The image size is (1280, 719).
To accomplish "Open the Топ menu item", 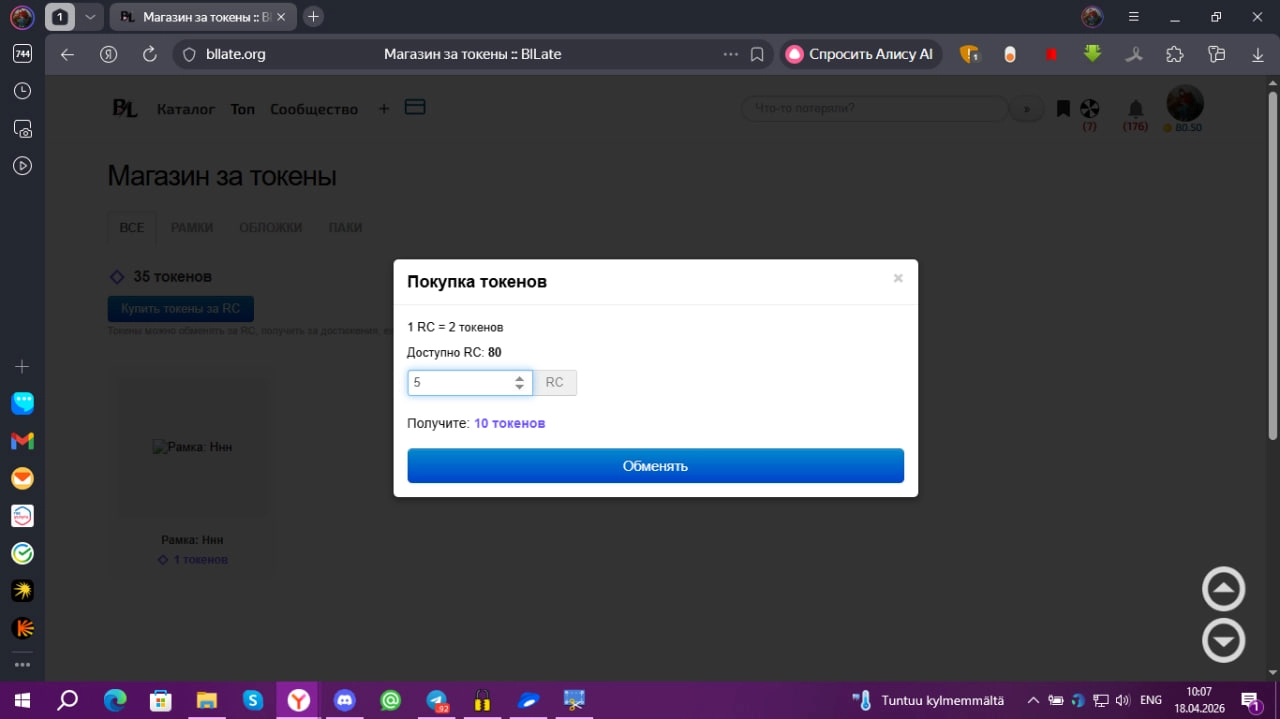I will (243, 109).
